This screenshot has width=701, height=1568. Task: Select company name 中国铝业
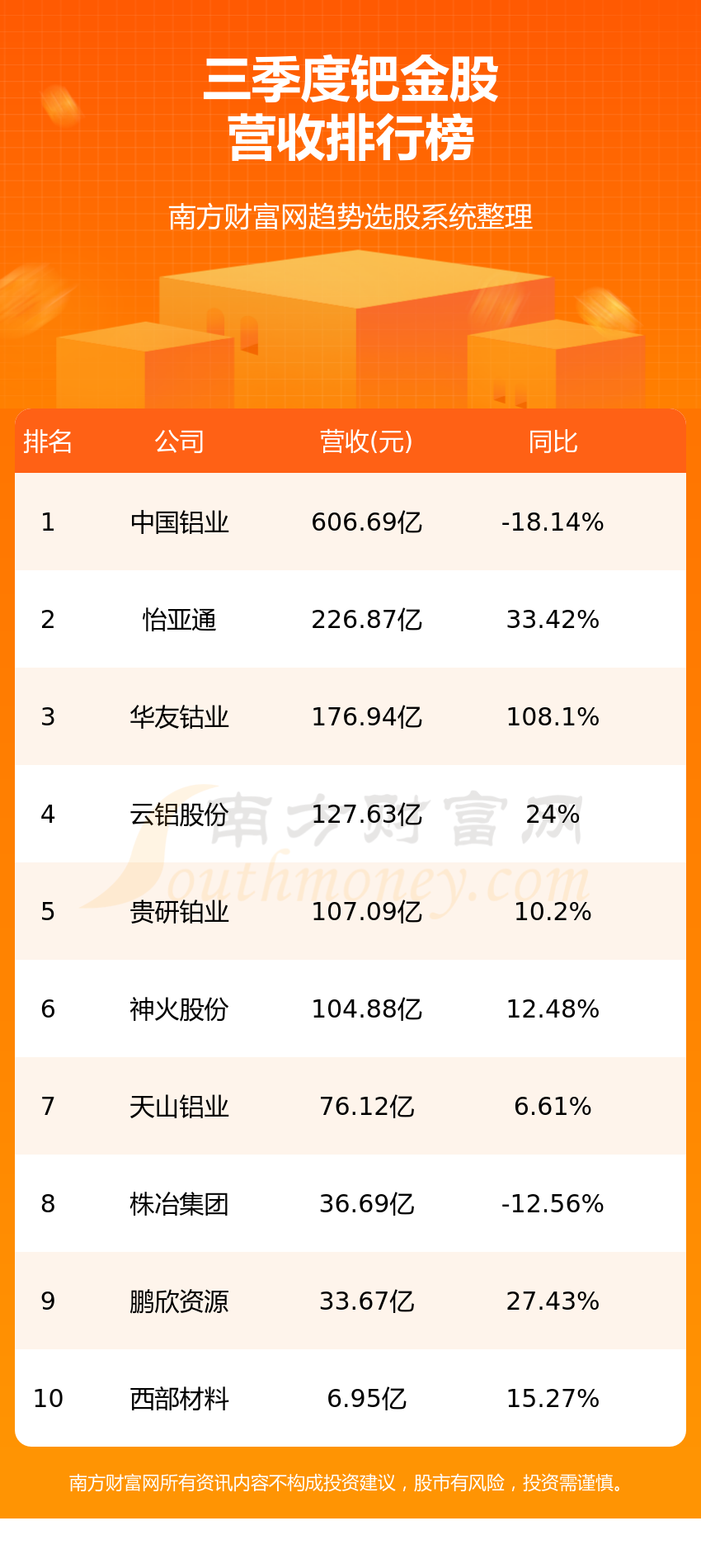[x=179, y=522]
